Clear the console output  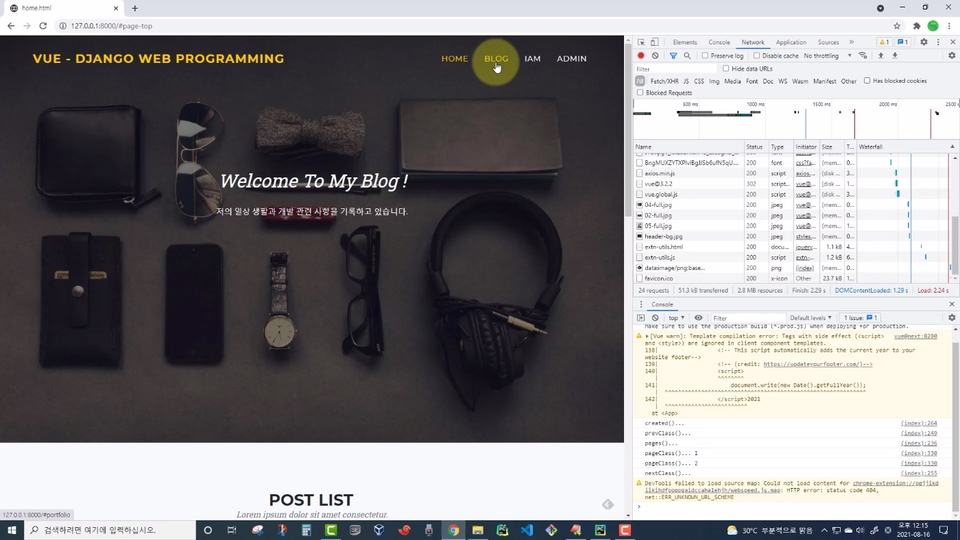click(655, 318)
